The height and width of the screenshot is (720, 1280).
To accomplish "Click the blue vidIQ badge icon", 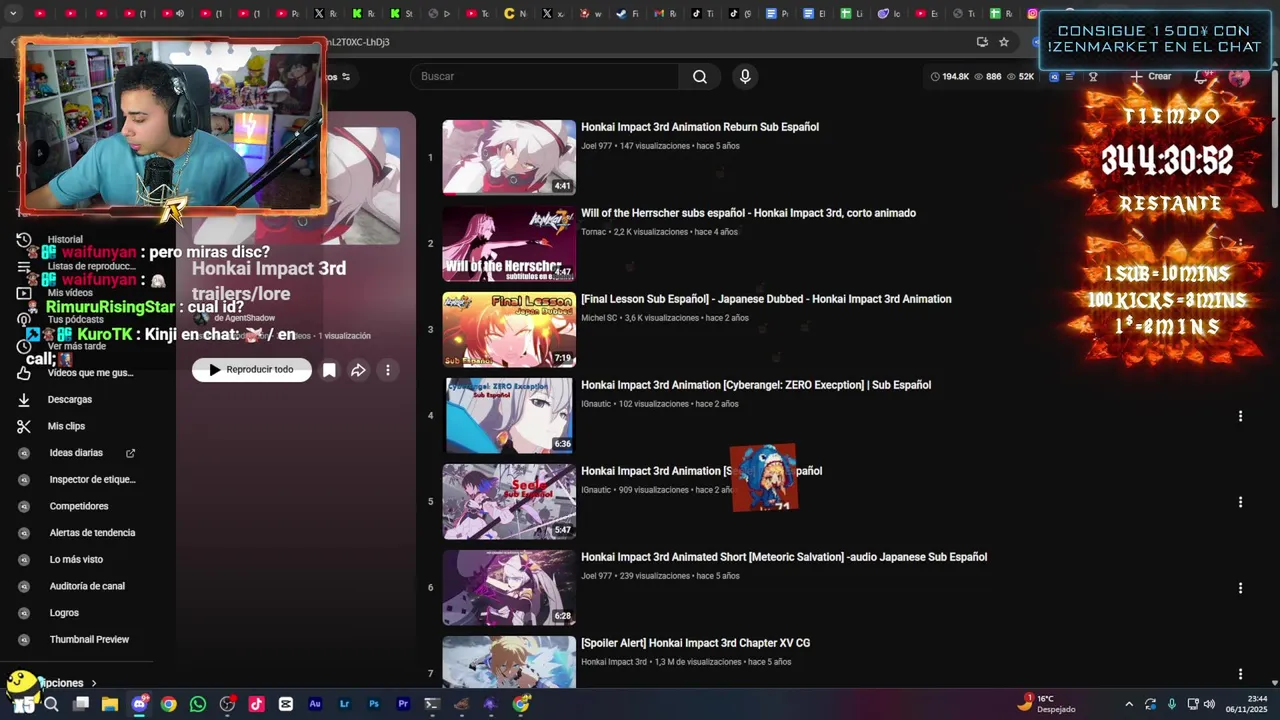I will 1053,77.
